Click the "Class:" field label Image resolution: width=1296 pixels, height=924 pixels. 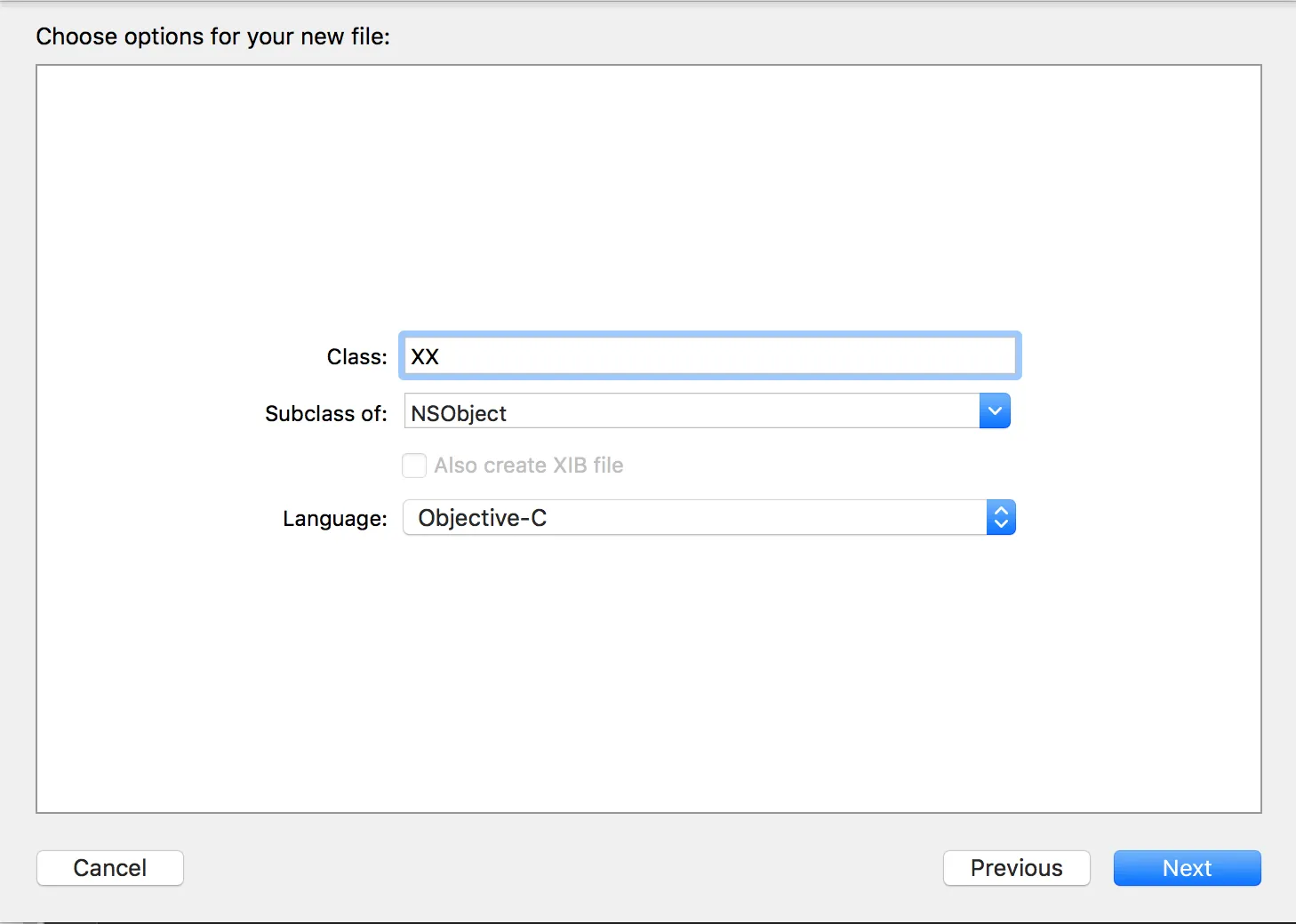tap(356, 357)
